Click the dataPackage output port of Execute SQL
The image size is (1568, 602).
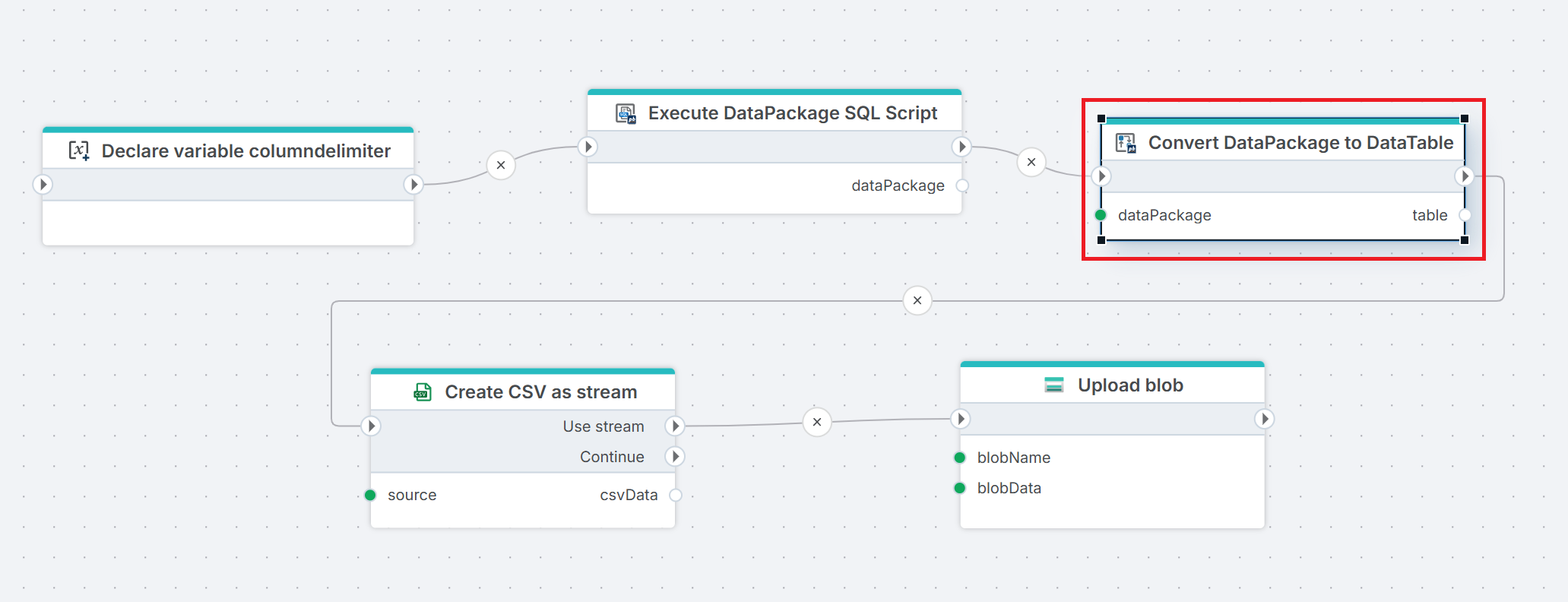click(962, 185)
